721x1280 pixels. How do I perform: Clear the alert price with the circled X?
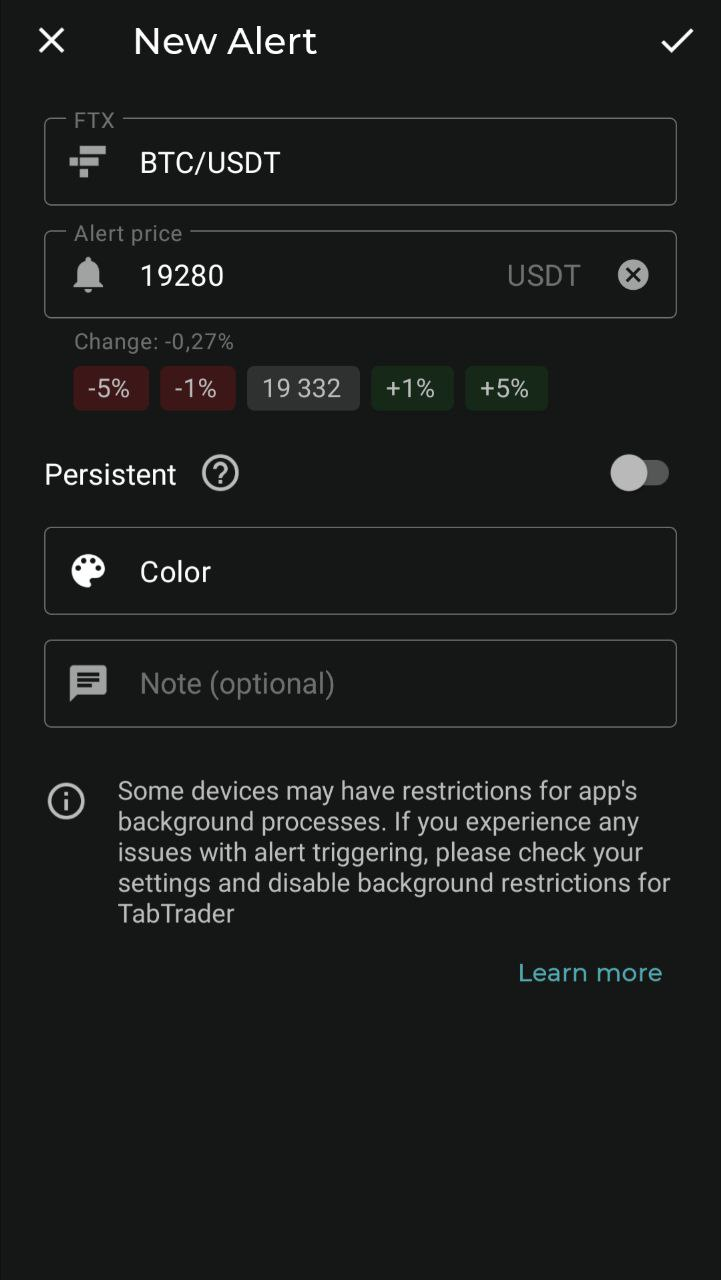[x=633, y=275]
